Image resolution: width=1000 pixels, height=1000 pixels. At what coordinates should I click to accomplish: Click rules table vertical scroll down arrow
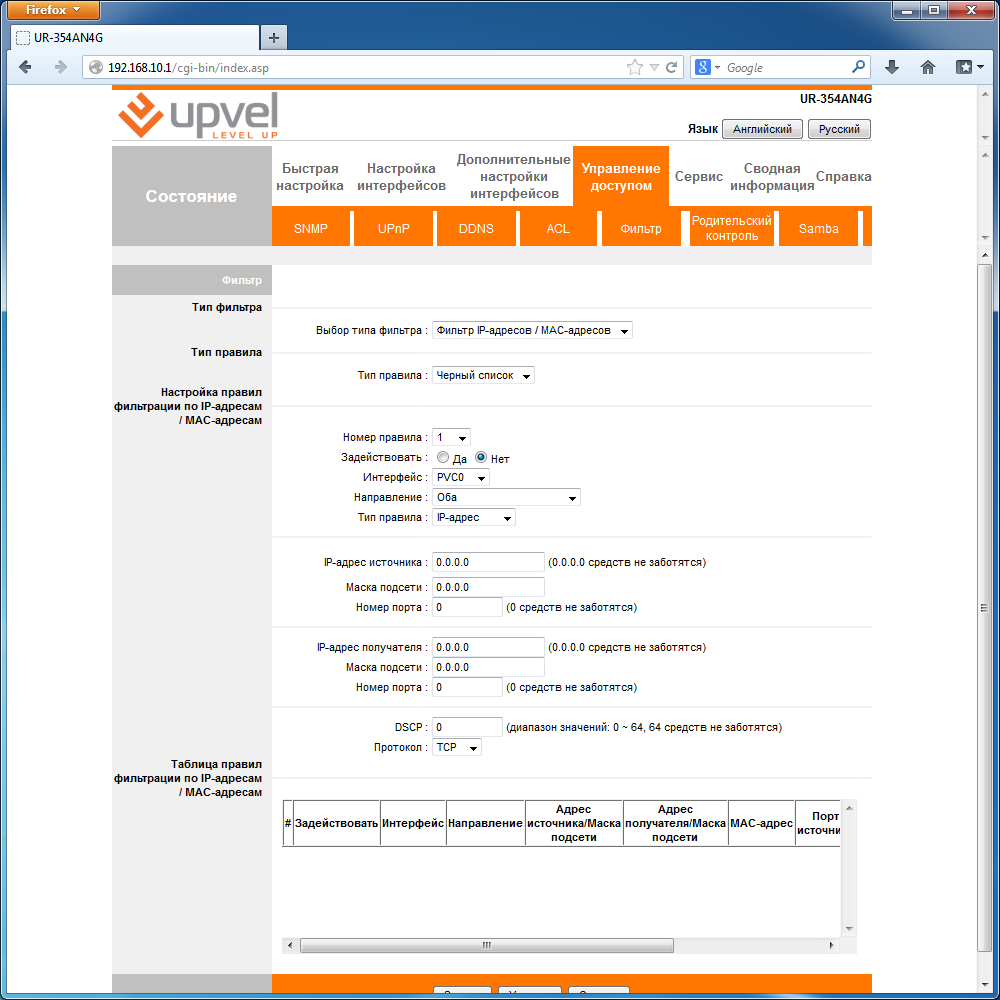[x=849, y=929]
